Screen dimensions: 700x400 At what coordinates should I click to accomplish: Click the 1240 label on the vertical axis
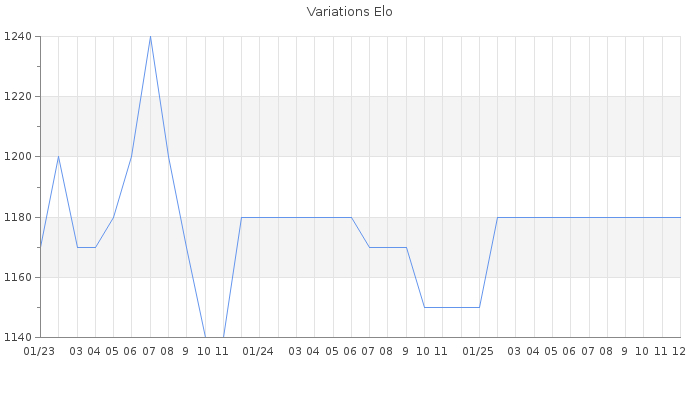[x=18, y=37]
